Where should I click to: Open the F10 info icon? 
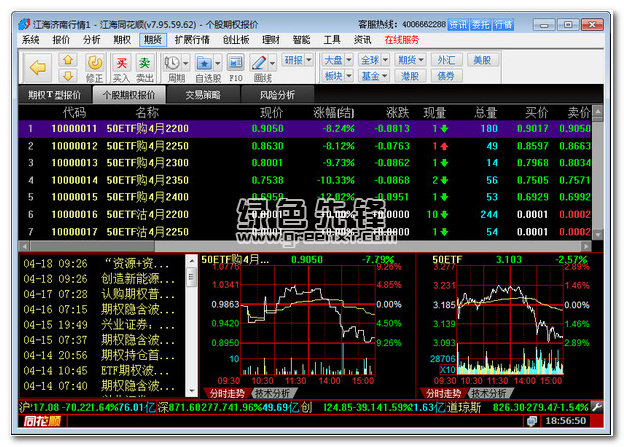tap(236, 63)
